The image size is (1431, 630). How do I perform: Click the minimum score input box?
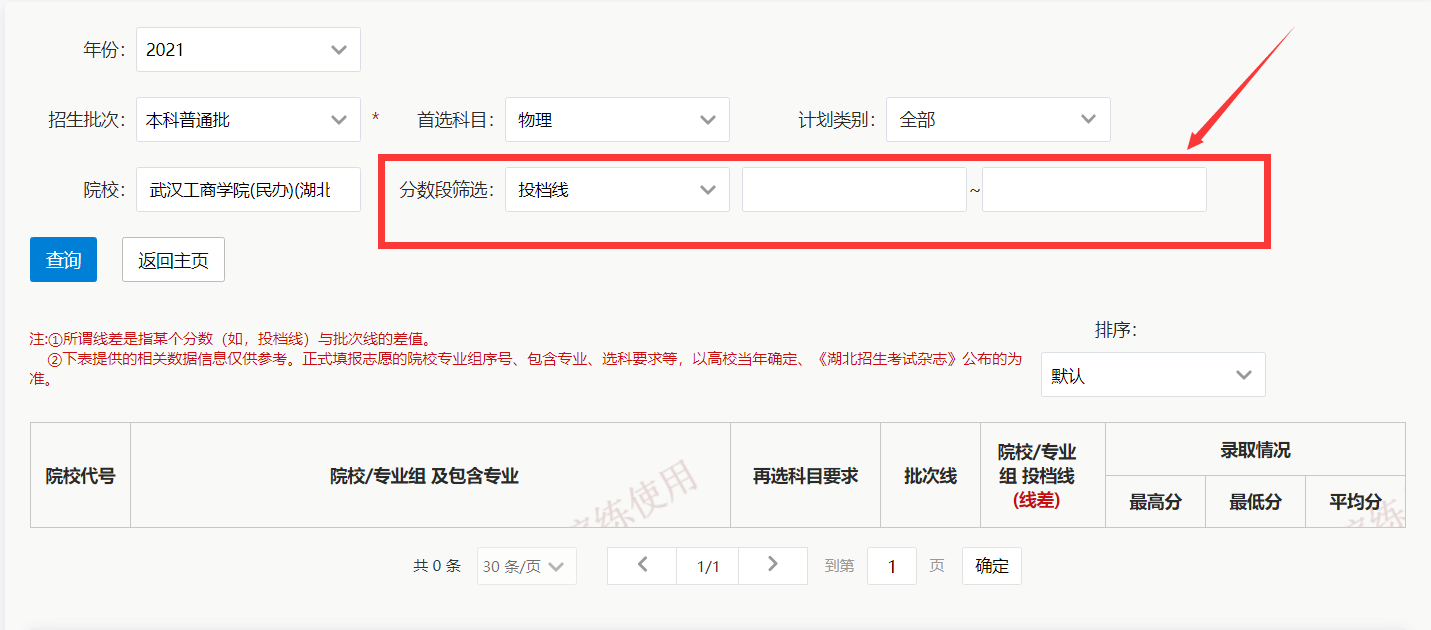click(854, 189)
